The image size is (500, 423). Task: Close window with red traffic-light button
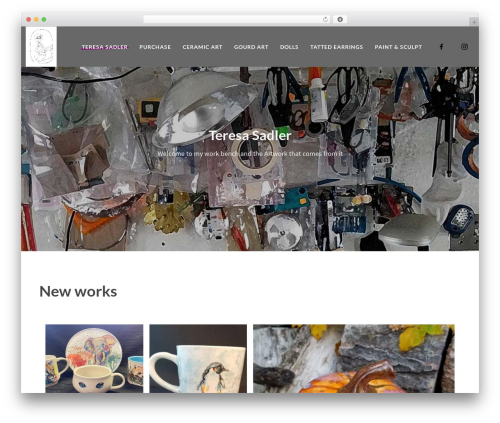(x=29, y=19)
